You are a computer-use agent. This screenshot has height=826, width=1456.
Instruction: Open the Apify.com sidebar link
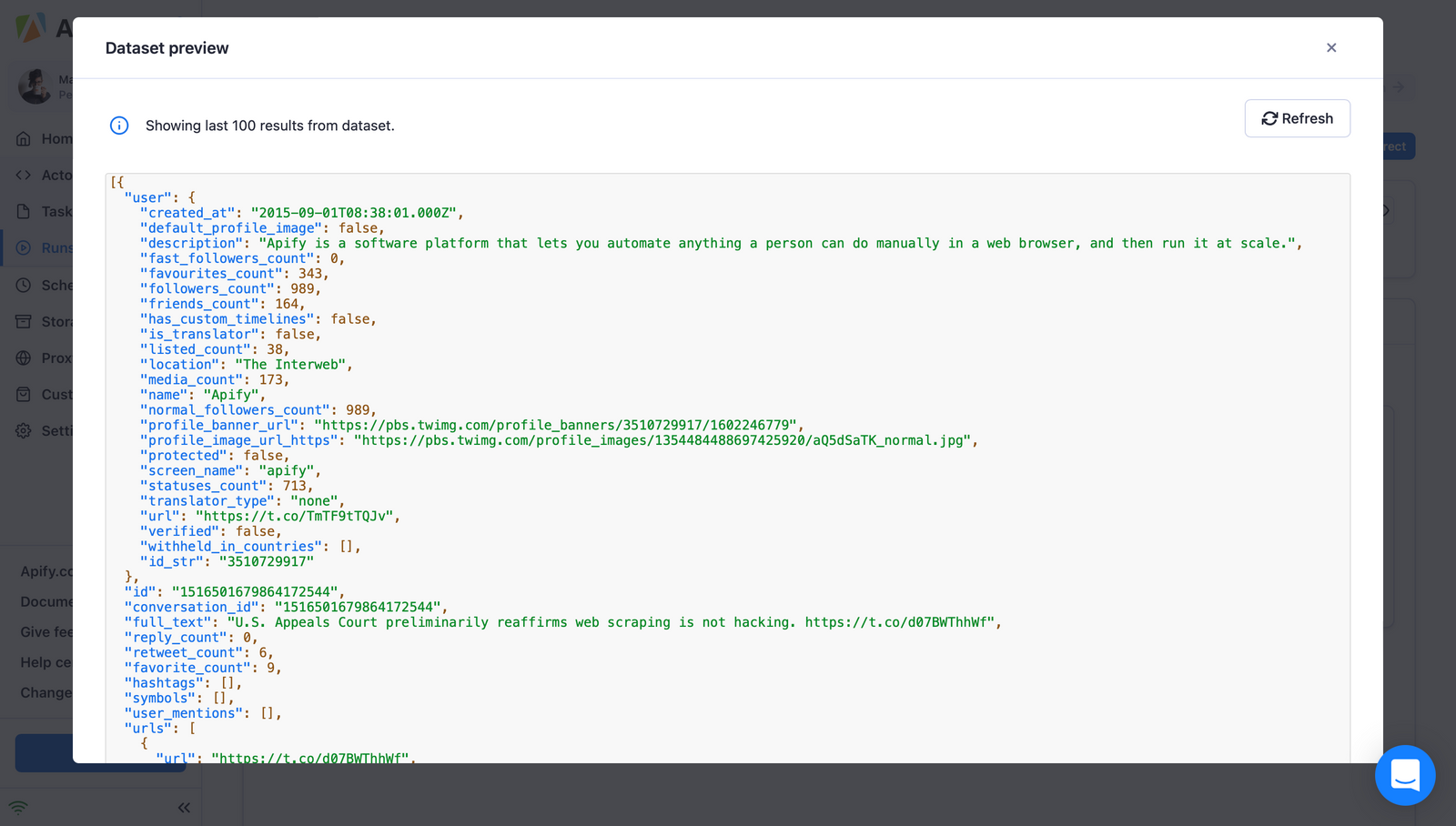pyautogui.click(x=45, y=571)
